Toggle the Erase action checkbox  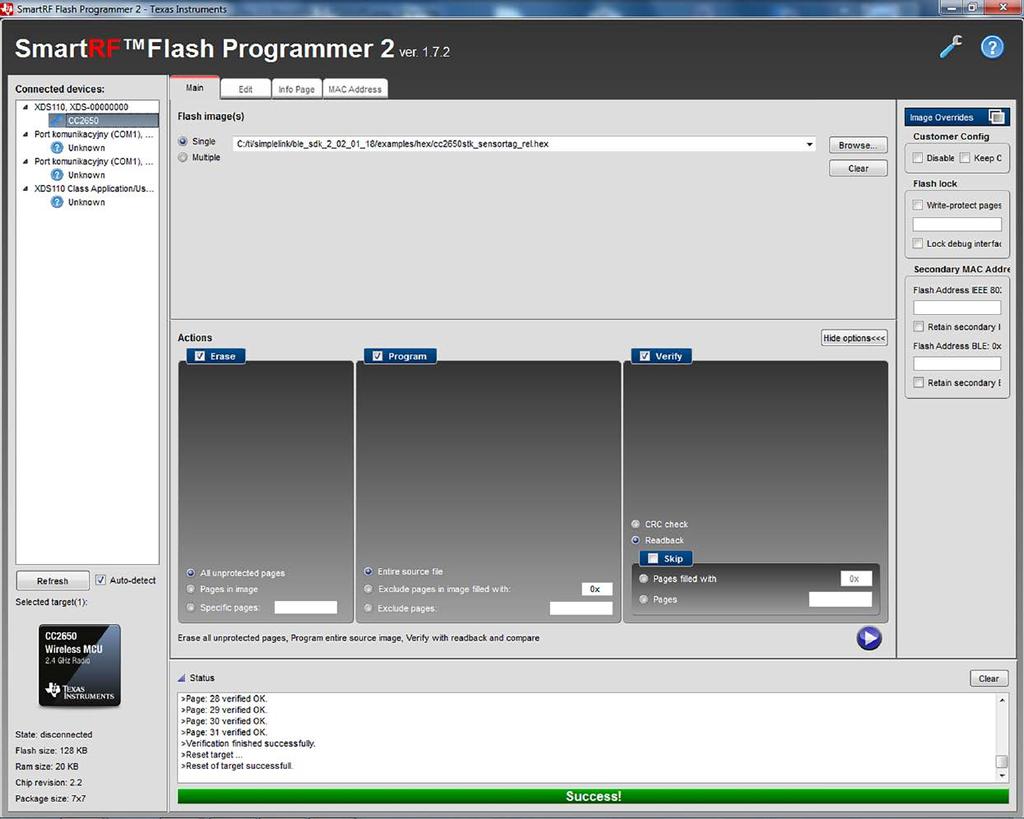(200, 356)
